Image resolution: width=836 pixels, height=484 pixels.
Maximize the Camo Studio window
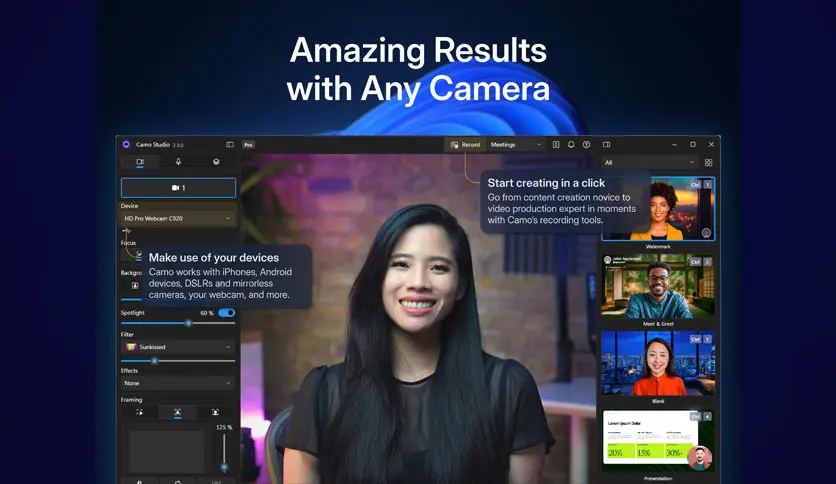693,144
